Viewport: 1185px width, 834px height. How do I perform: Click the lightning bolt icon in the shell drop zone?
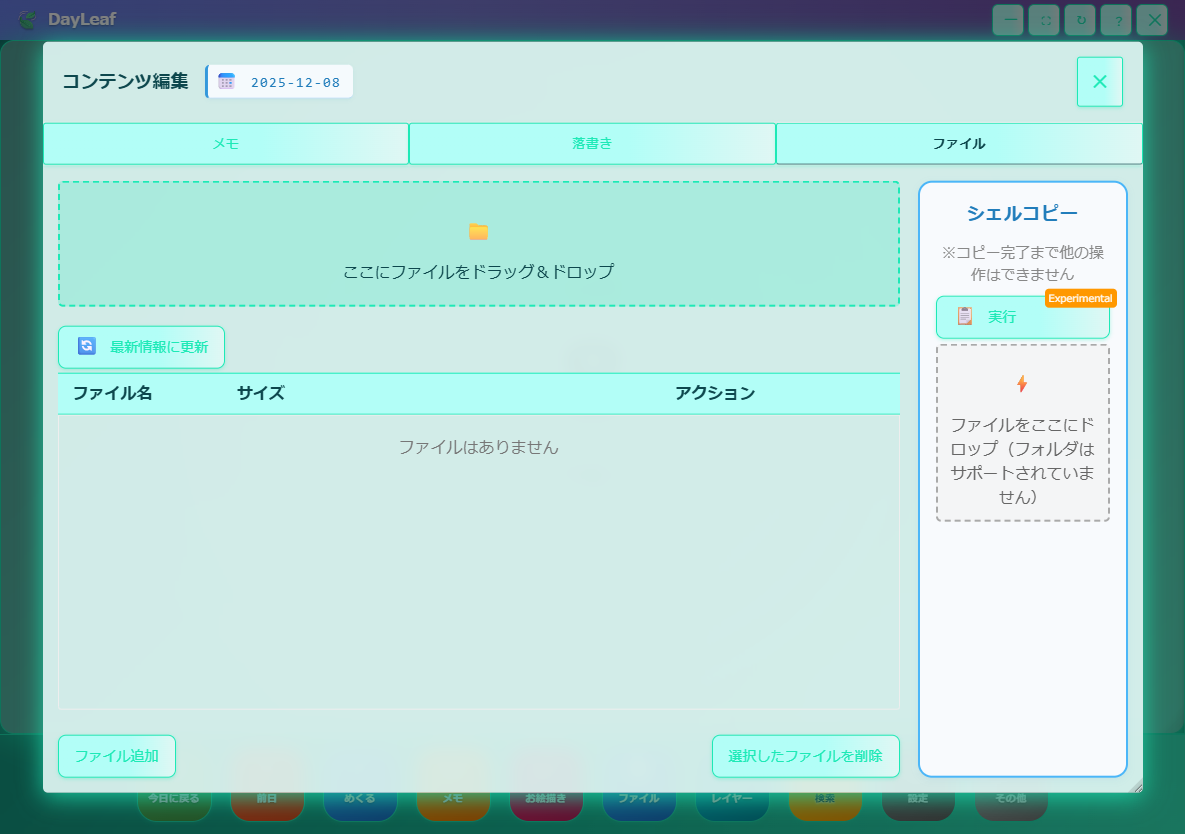coord(1021,384)
